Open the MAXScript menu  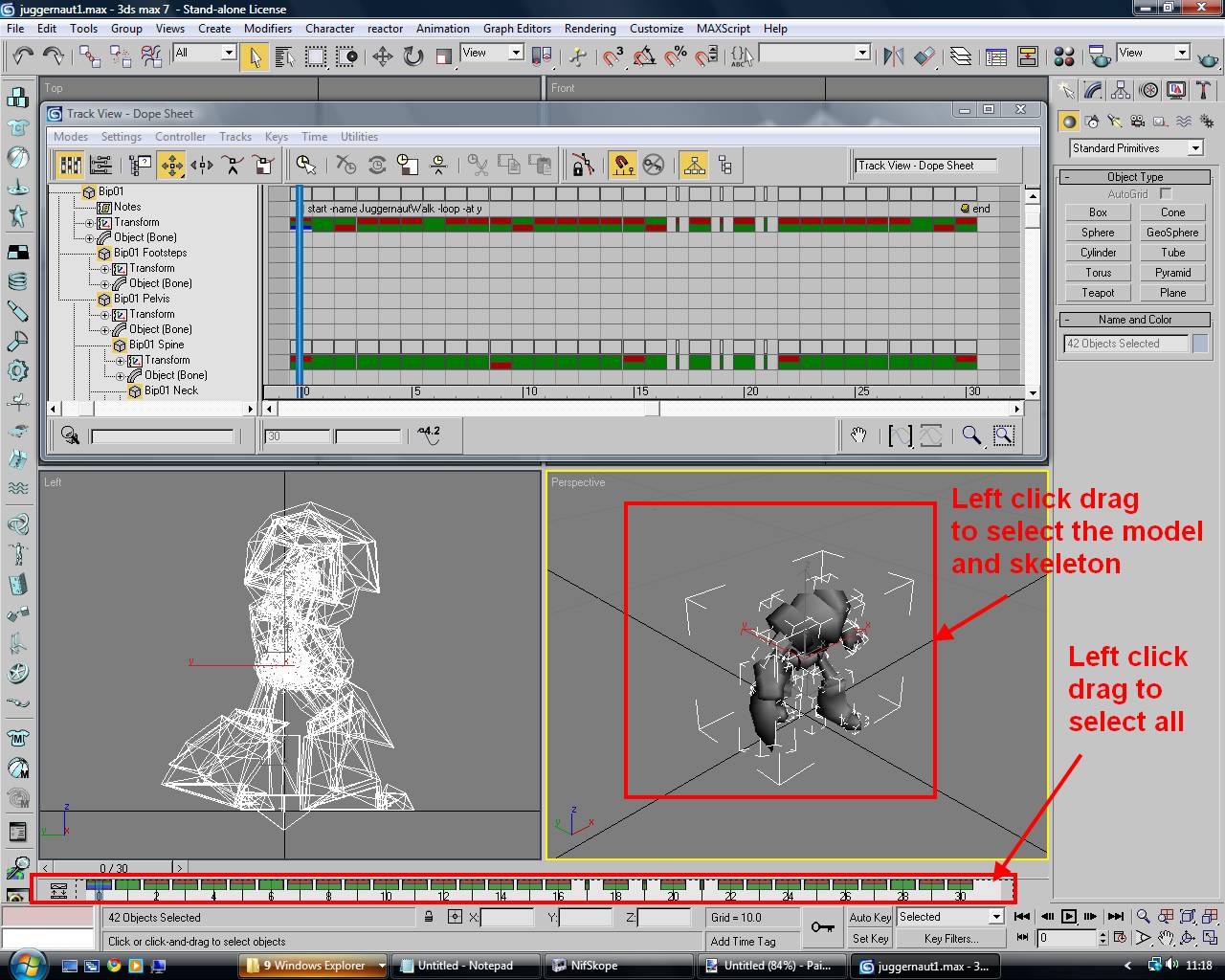pos(724,29)
